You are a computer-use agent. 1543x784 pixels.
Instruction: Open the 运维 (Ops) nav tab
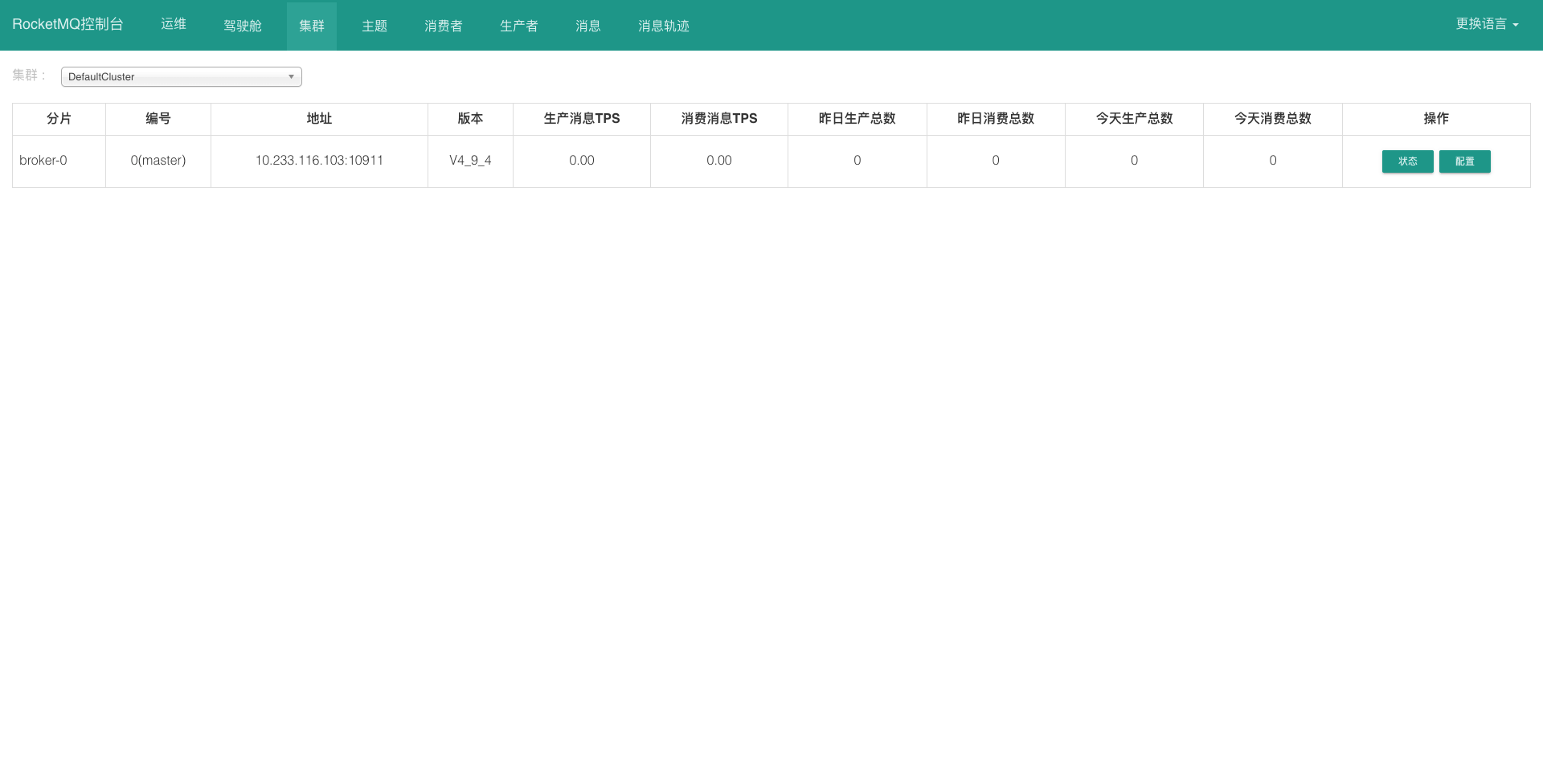click(174, 25)
